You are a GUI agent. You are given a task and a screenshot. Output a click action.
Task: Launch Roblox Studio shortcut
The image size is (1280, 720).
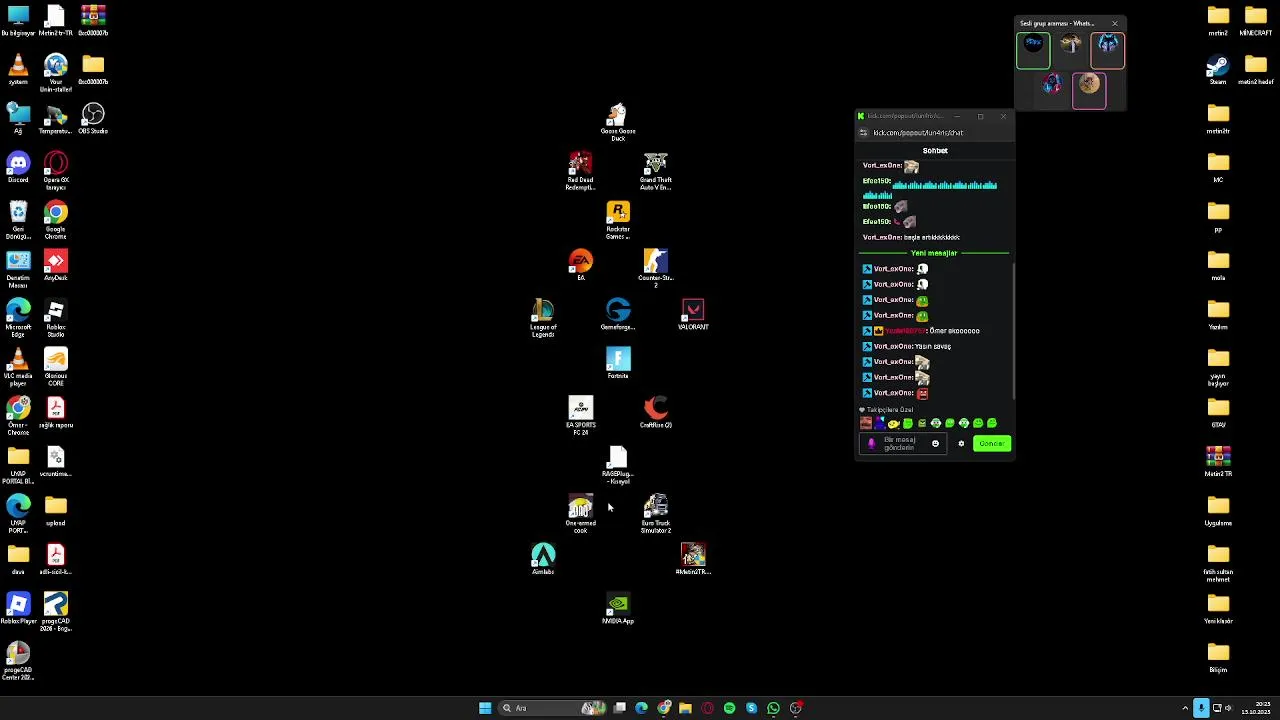[56, 318]
